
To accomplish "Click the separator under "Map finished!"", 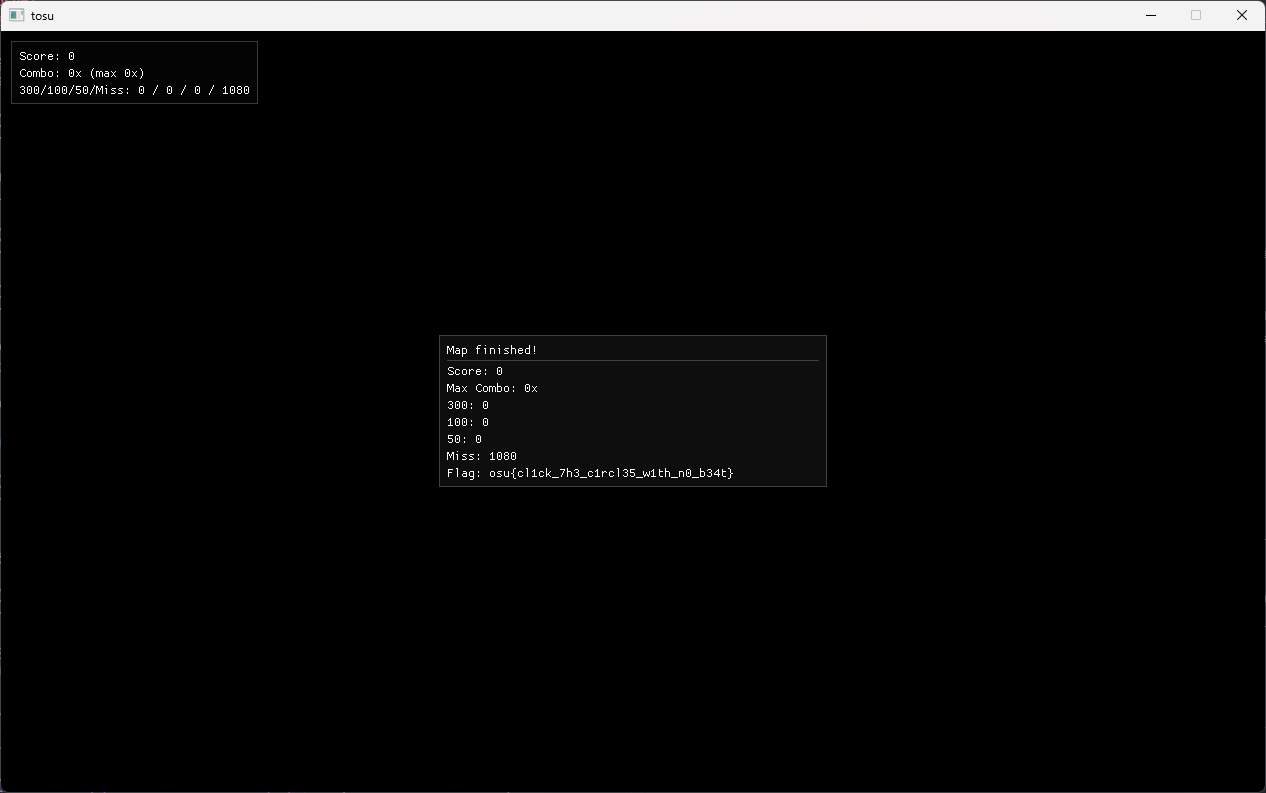I will pos(632,360).
